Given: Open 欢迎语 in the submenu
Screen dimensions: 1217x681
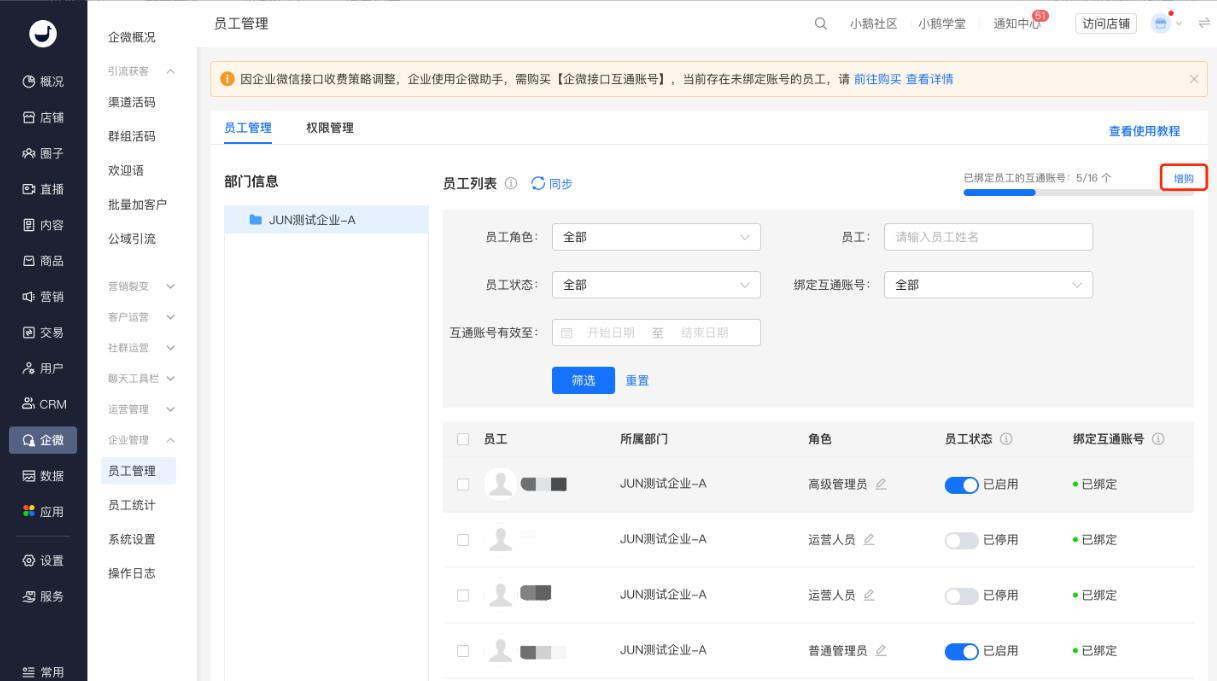Looking at the screenshot, I should [126, 171].
